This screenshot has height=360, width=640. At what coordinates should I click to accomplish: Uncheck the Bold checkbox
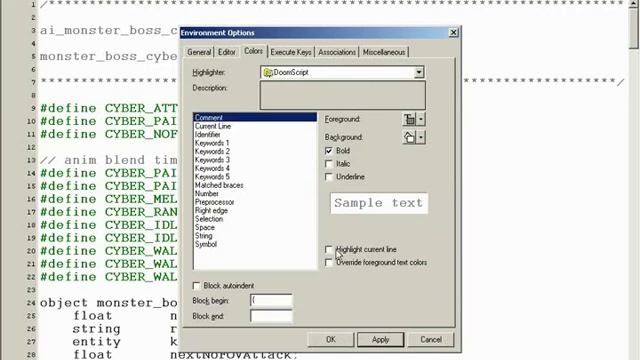point(329,151)
